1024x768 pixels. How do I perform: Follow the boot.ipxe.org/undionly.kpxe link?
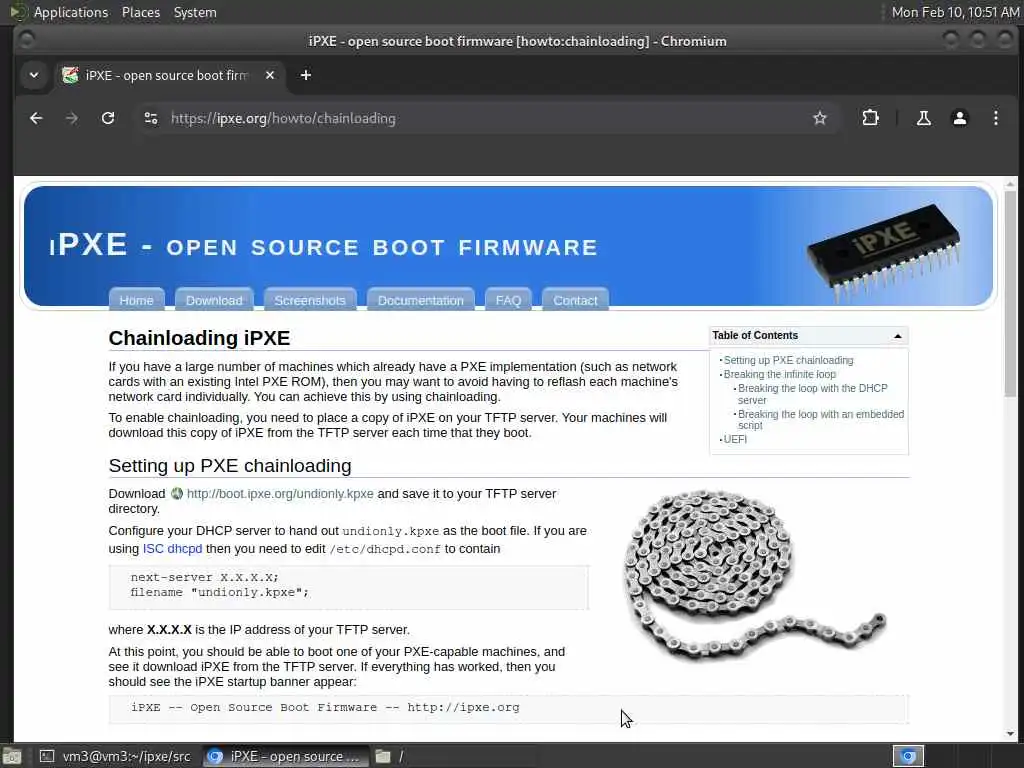(280, 494)
